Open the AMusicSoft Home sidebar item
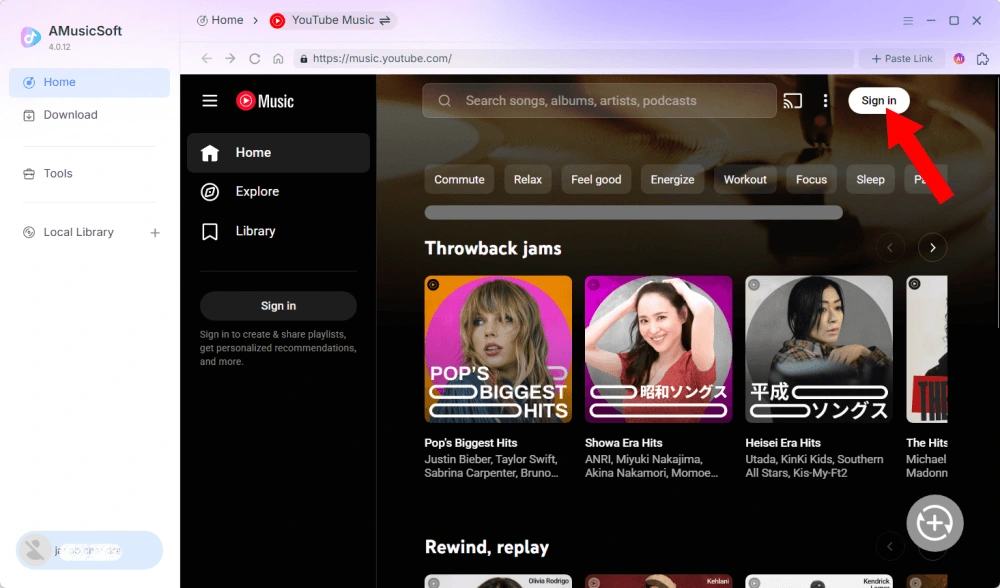The height and width of the screenshot is (588, 1000). (x=89, y=82)
